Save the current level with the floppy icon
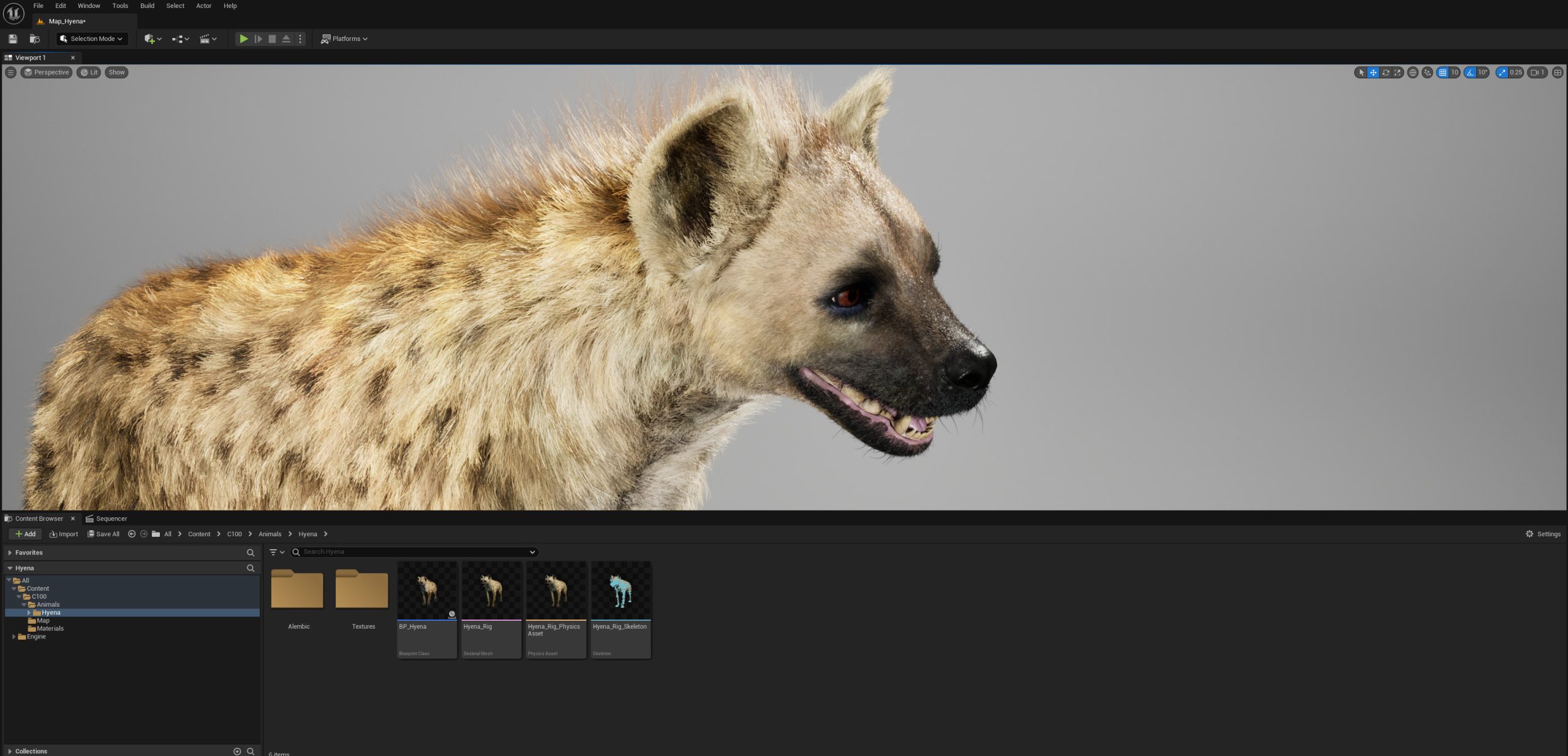The height and width of the screenshot is (756, 1568). tap(13, 39)
